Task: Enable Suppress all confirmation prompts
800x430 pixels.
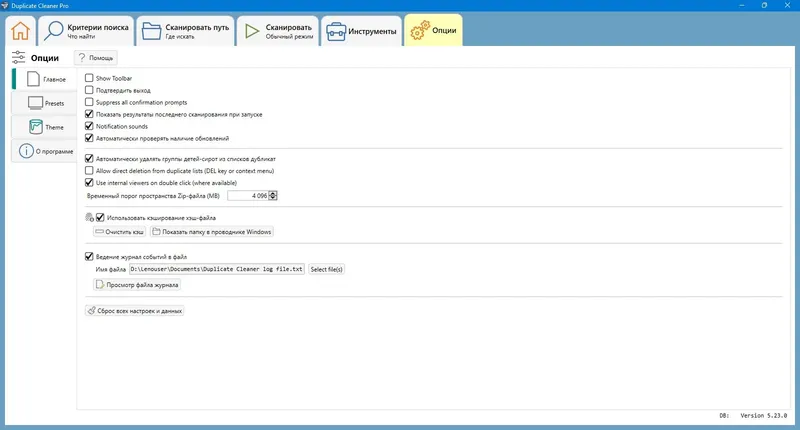Action: 89,102
